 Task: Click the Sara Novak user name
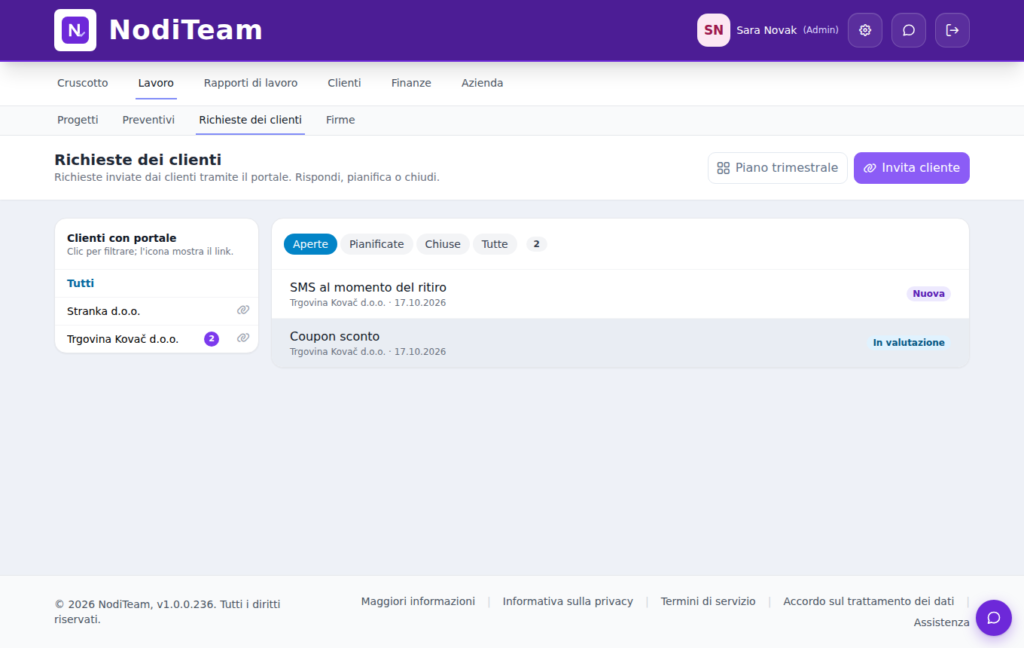pyautogui.click(x=766, y=30)
